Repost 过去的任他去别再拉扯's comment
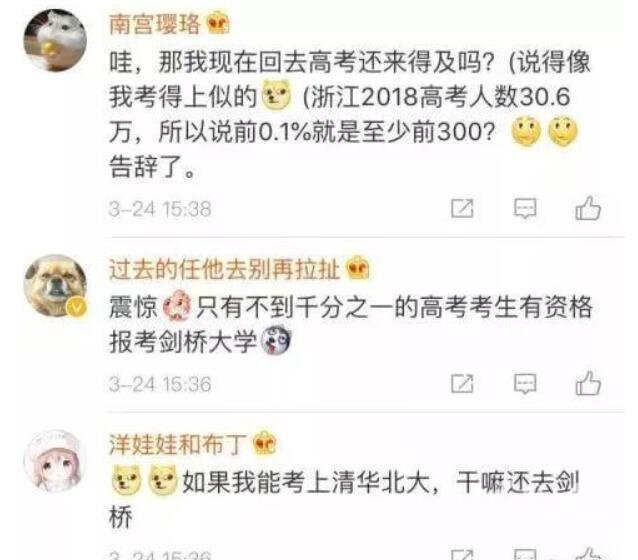The width and height of the screenshot is (638, 560). tap(462, 383)
